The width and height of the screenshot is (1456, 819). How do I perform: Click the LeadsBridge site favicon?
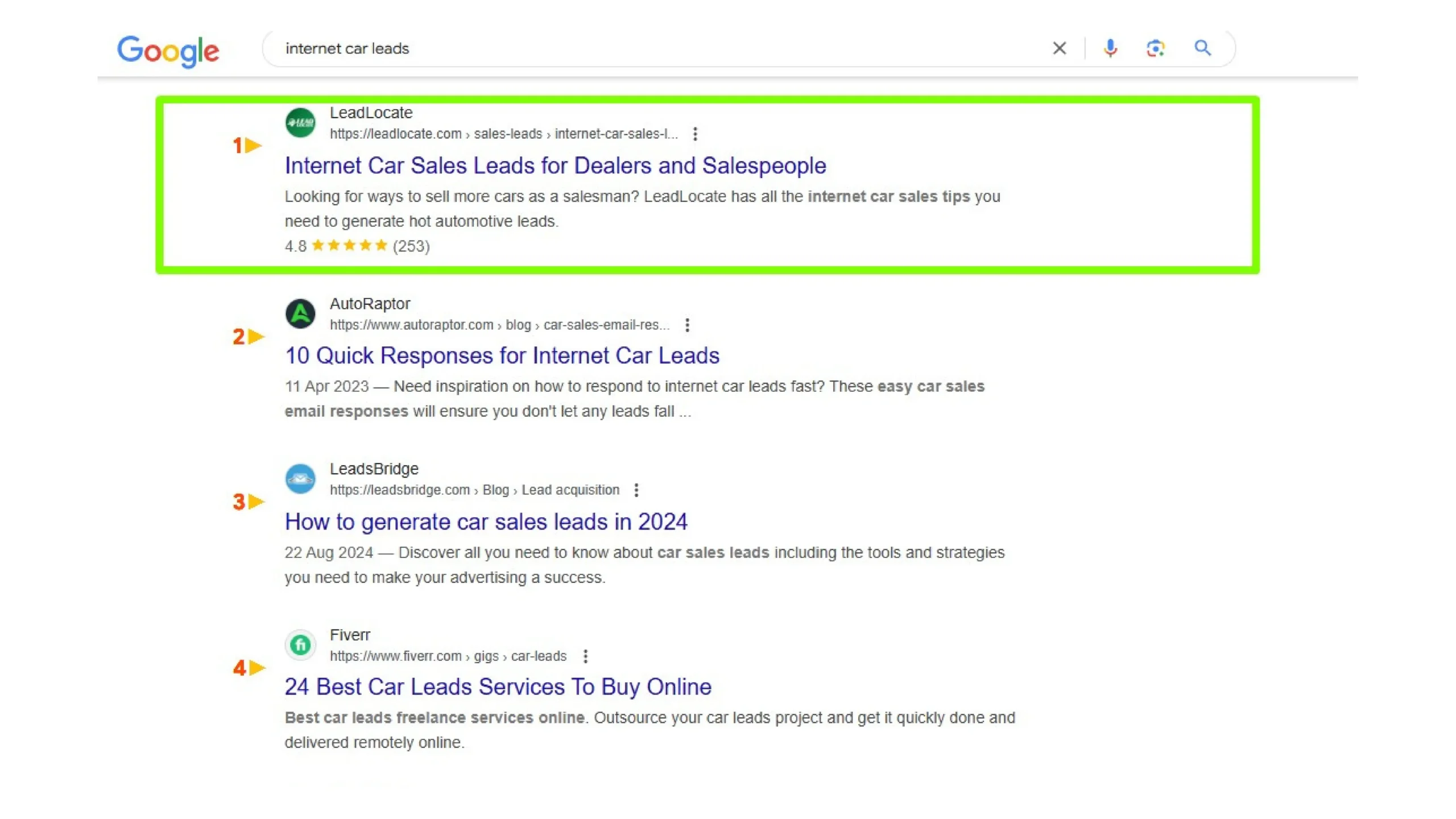pyautogui.click(x=300, y=479)
